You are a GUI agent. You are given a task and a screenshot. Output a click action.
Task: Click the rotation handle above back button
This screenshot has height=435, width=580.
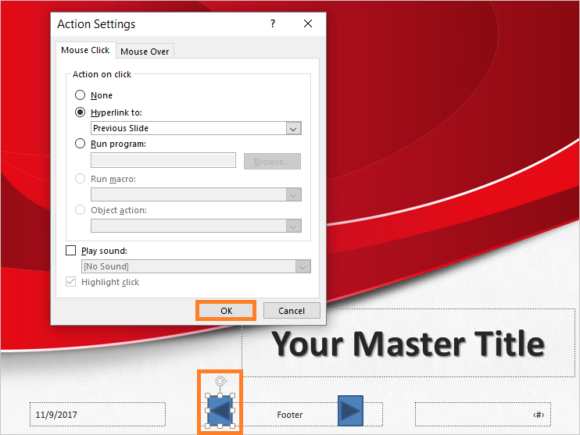[x=220, y=381]
